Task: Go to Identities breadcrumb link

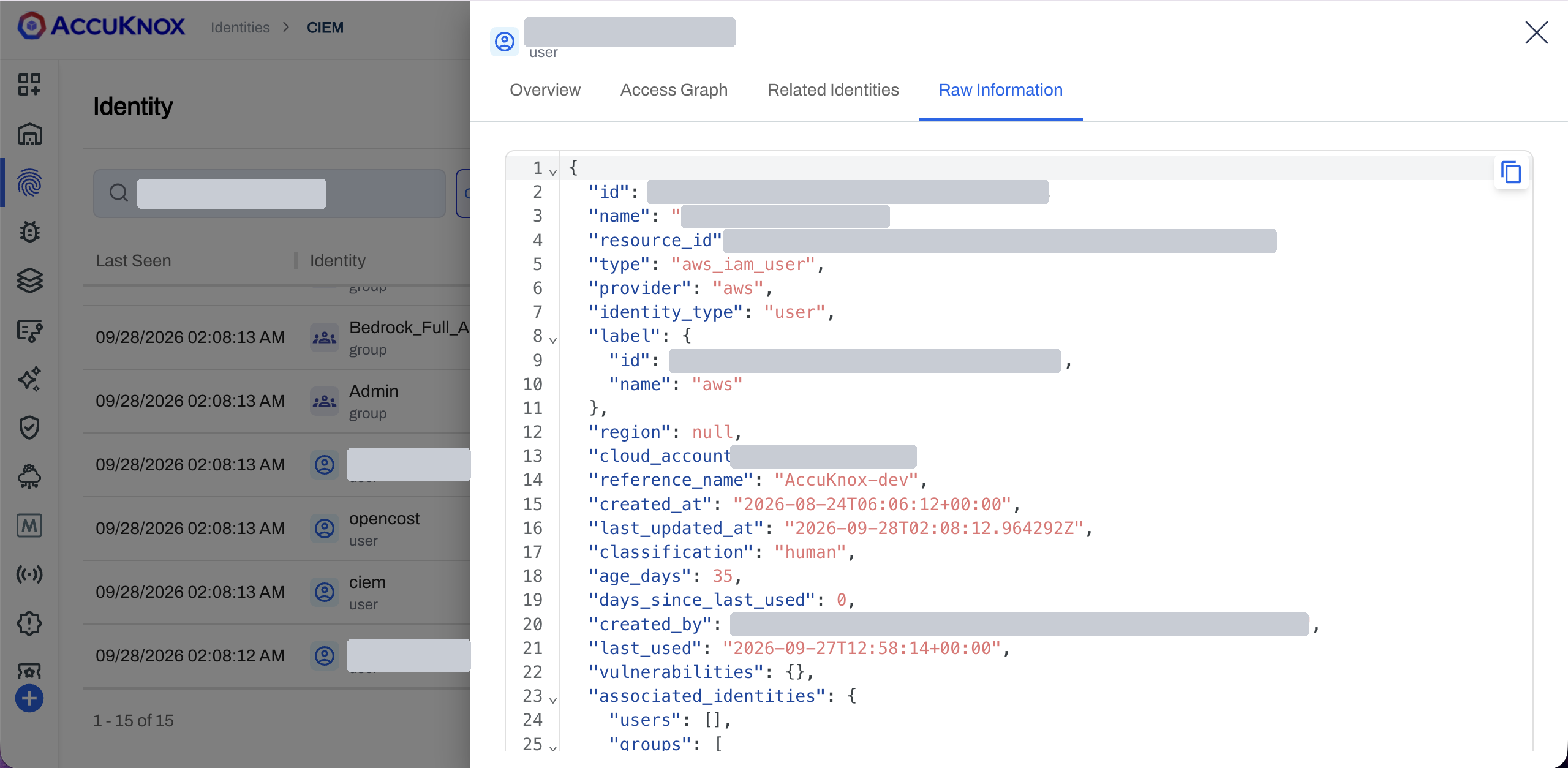Action: click(x=240, y=28)
